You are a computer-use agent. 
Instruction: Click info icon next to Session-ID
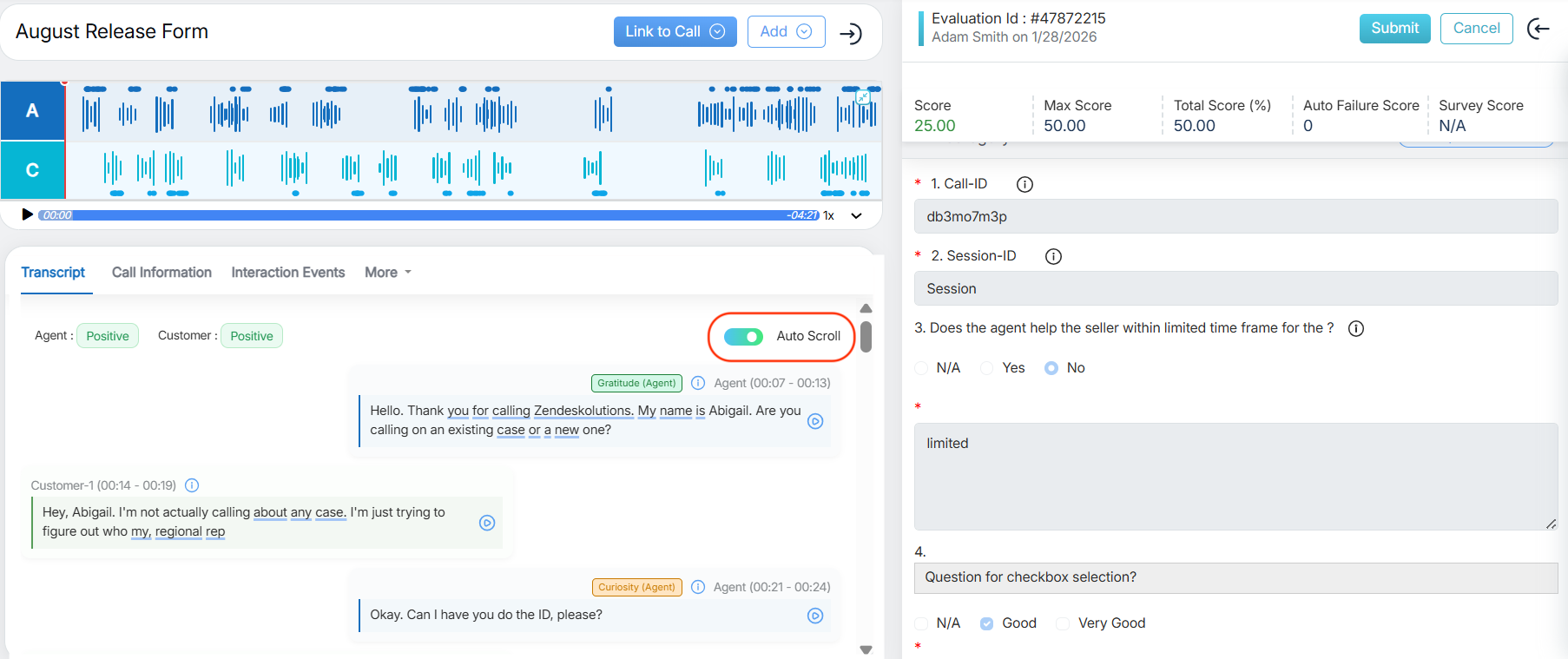[x=1053, y=256]
